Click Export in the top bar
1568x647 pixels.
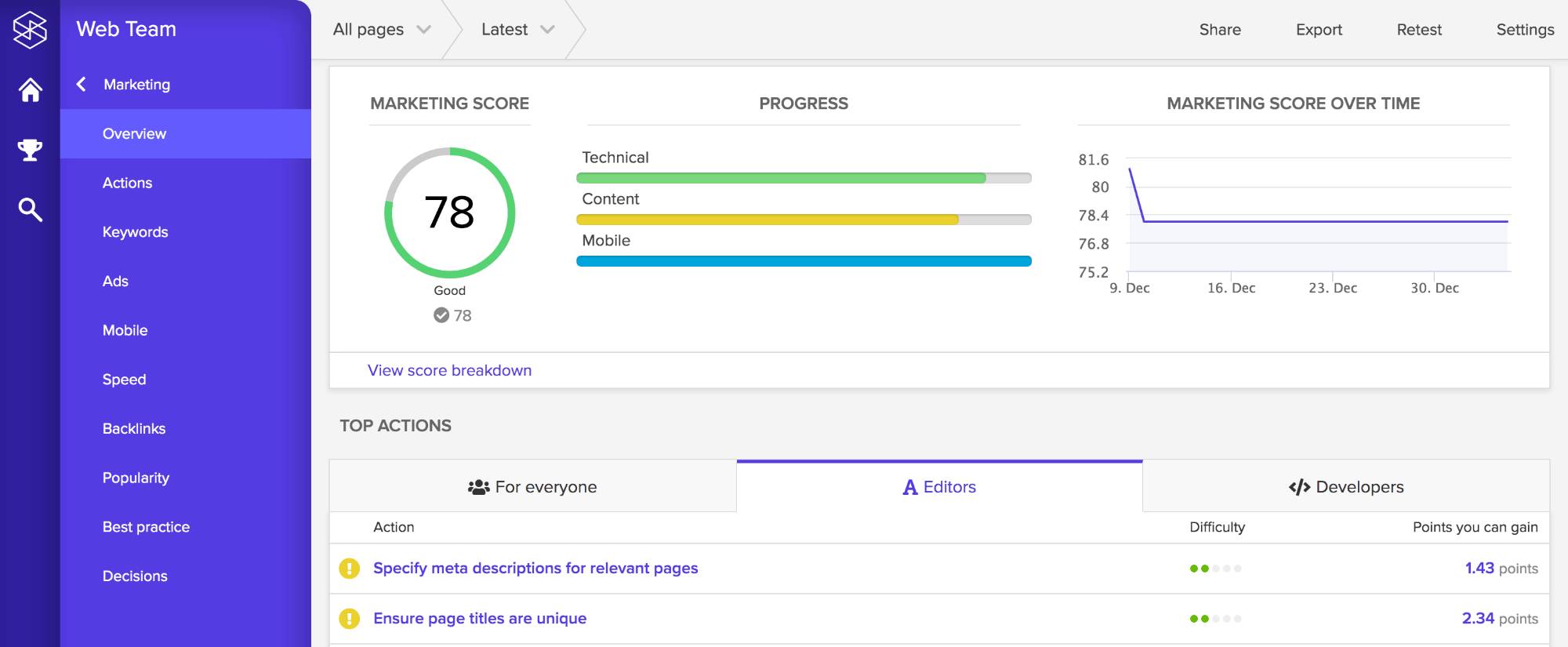tap(1319, 30)
